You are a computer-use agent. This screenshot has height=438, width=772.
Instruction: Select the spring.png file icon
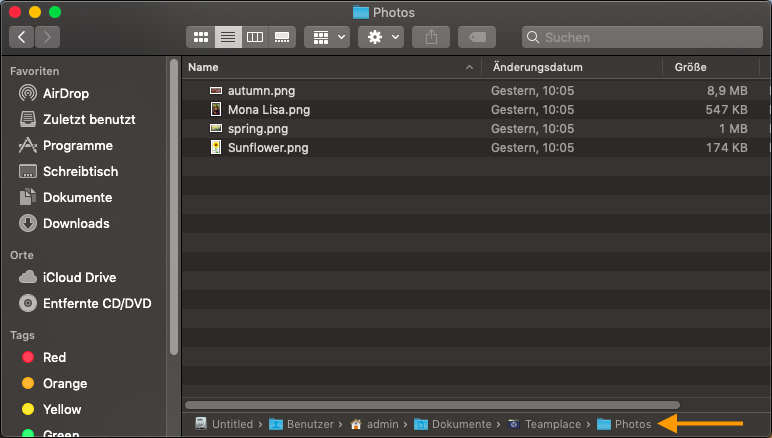(x=216, y=128)
